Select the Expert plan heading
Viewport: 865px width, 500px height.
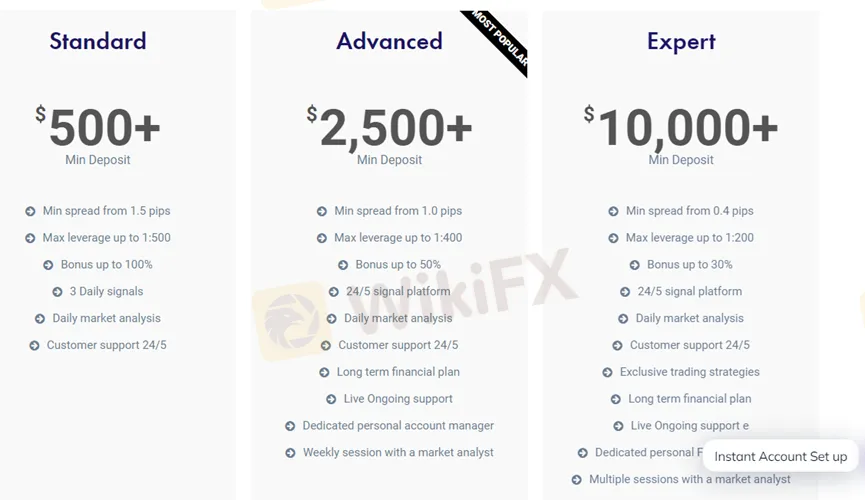(x=681, y=41)
